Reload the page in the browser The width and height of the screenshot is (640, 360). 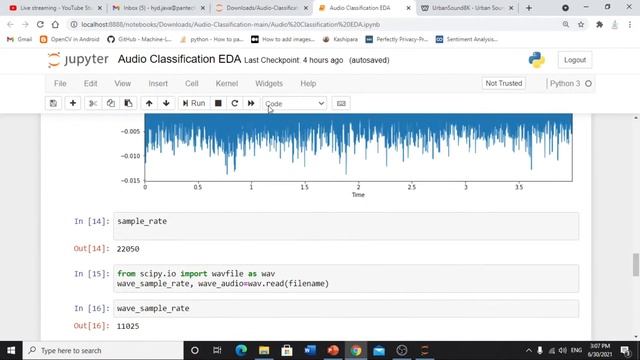click(40, 24)
